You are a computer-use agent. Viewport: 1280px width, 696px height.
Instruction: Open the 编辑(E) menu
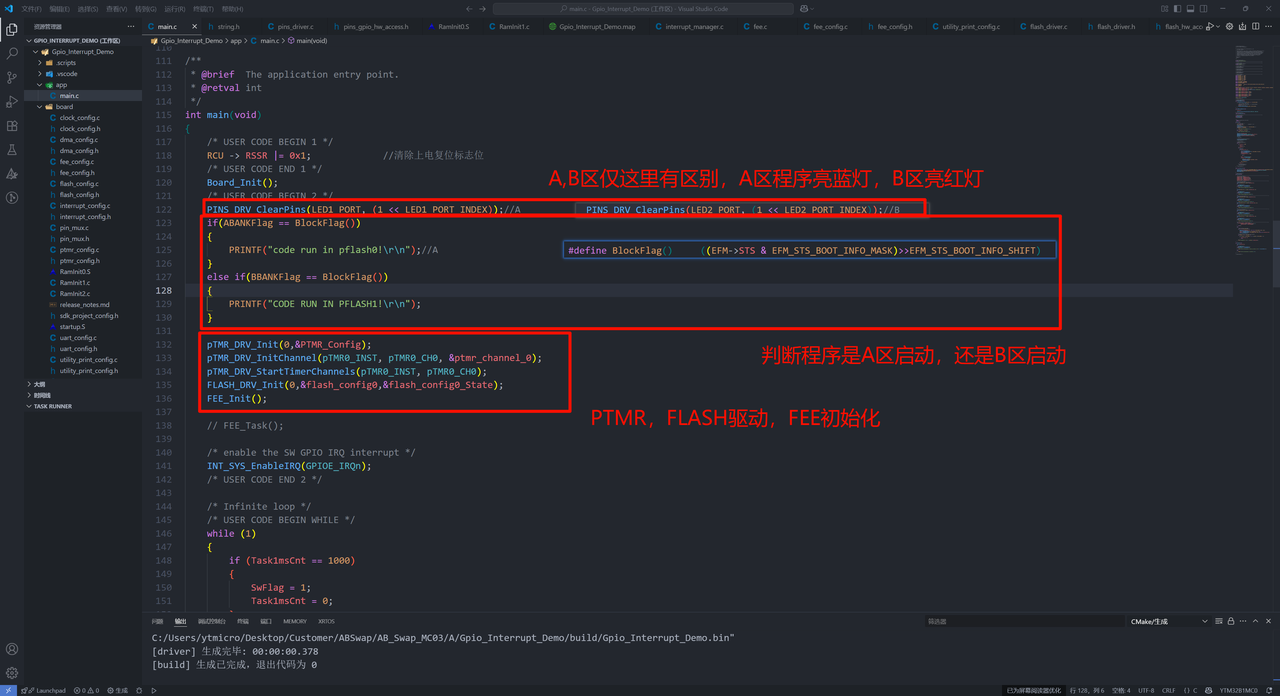pos(59,8)
